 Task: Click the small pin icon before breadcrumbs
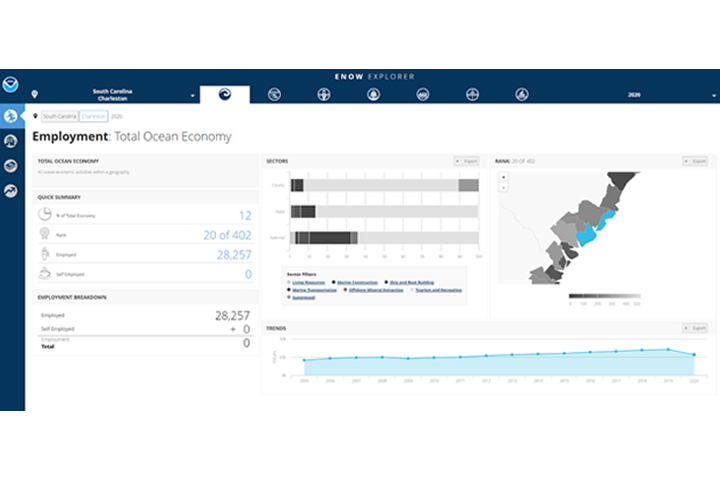[35, 116]
